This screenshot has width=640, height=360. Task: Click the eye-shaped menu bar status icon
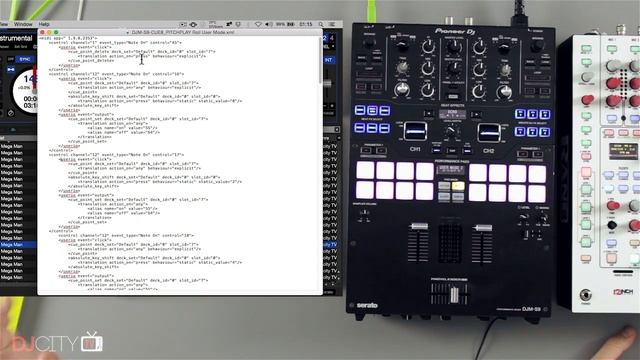[x=193, y=24]
